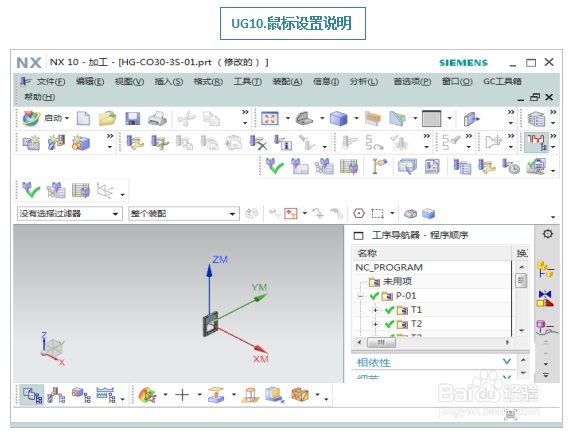Open the 工具(T) menu

pyautogui.click(x=248, y=82)
